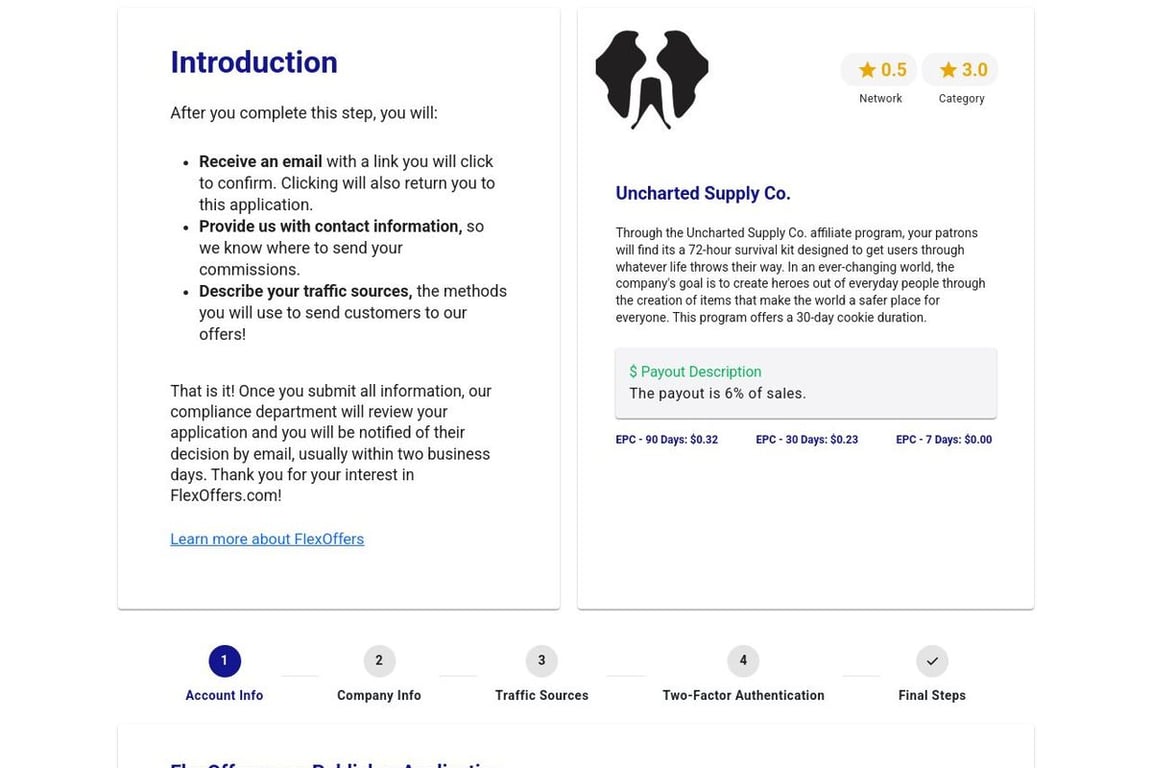The width and height of the screenshot is (1152, 768).
Task: Click the Payout Description dollar heading
Action: (x=695, y=372)
